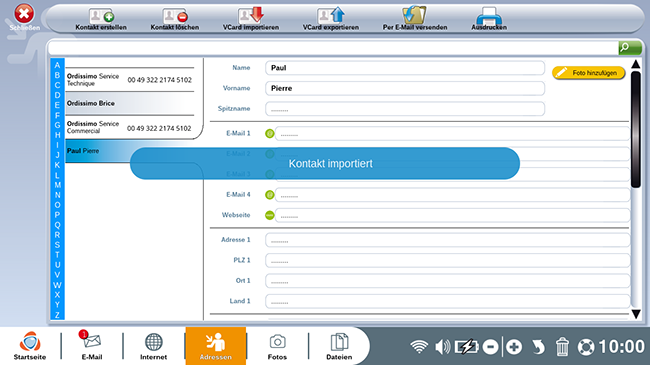Click the Webseite input field

coord(452,215)
